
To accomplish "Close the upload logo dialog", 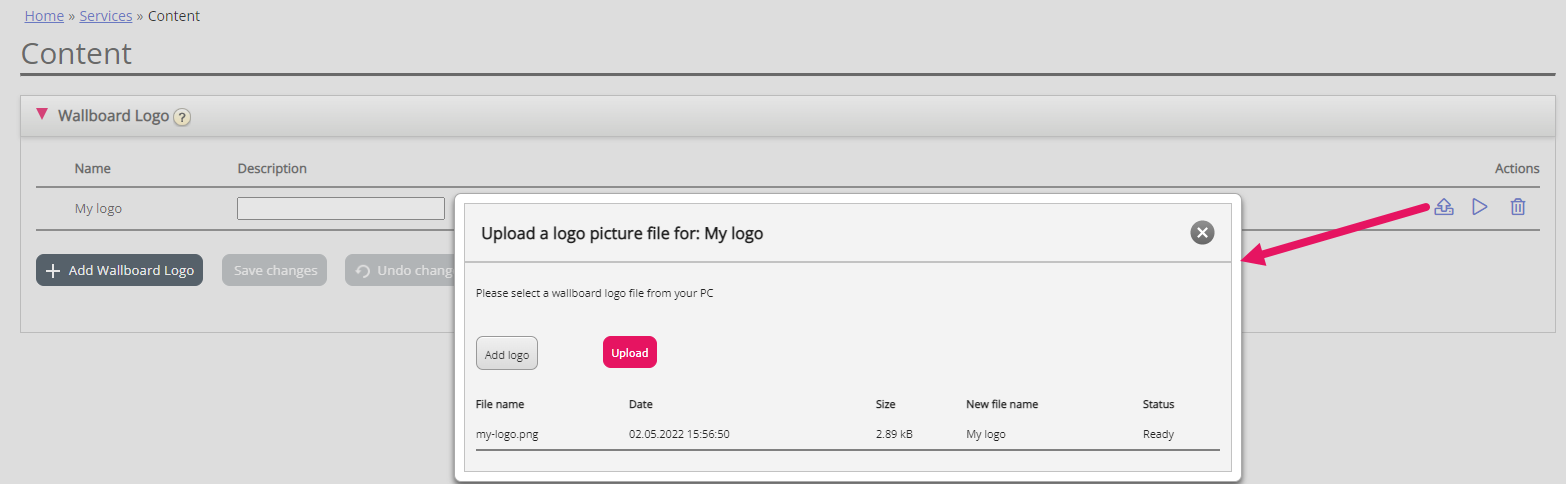I will (1202, 233).
